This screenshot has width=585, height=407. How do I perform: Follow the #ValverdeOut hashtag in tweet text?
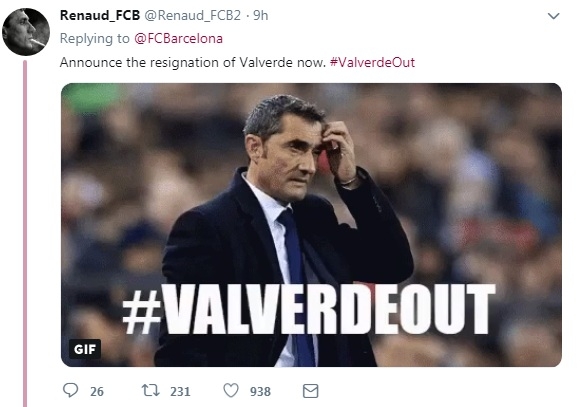pos(372,62)
